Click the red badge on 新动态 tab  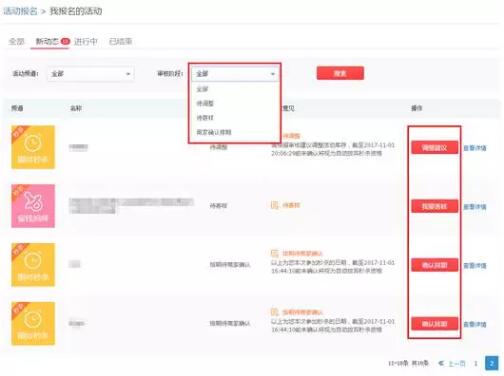point(65,41)
